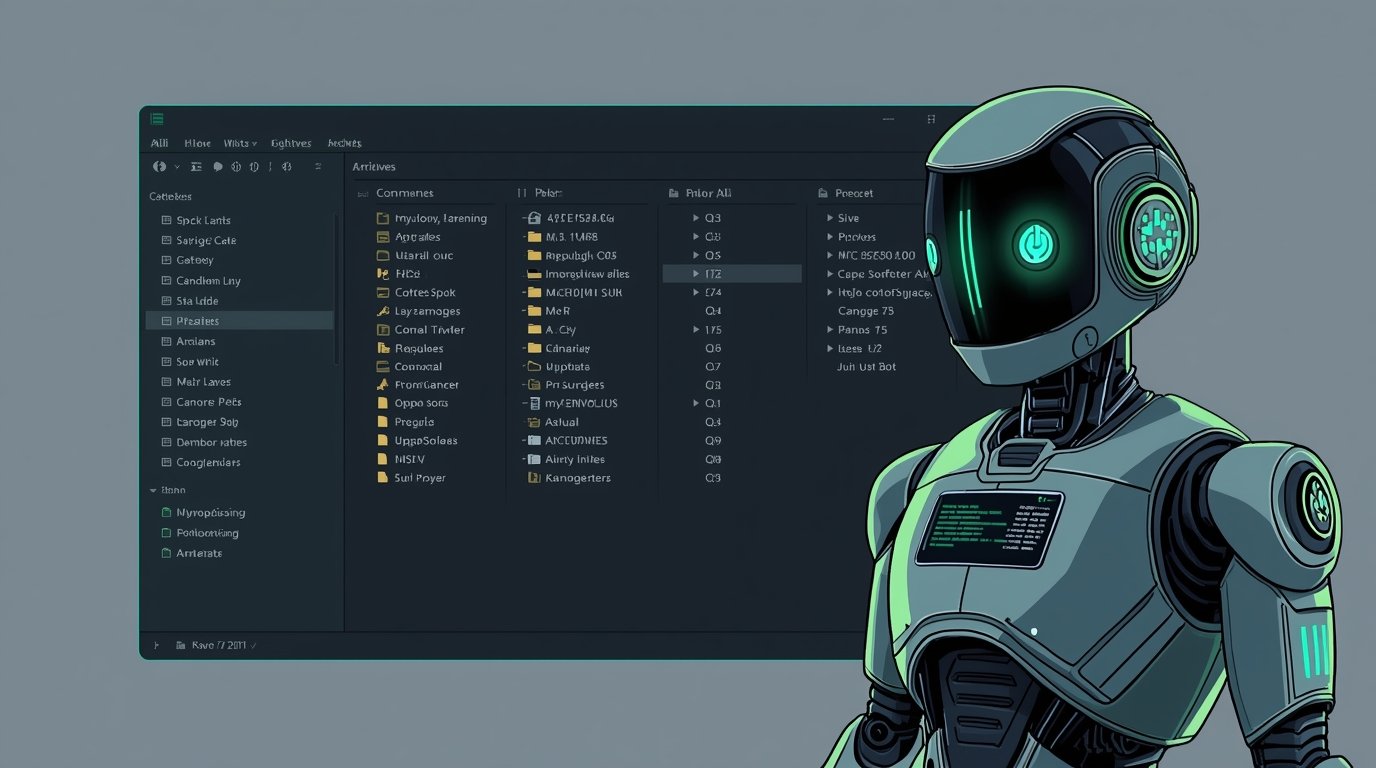Open the Wbts menu
This screenshot has height=768, width=1376.
click(239, 143)
